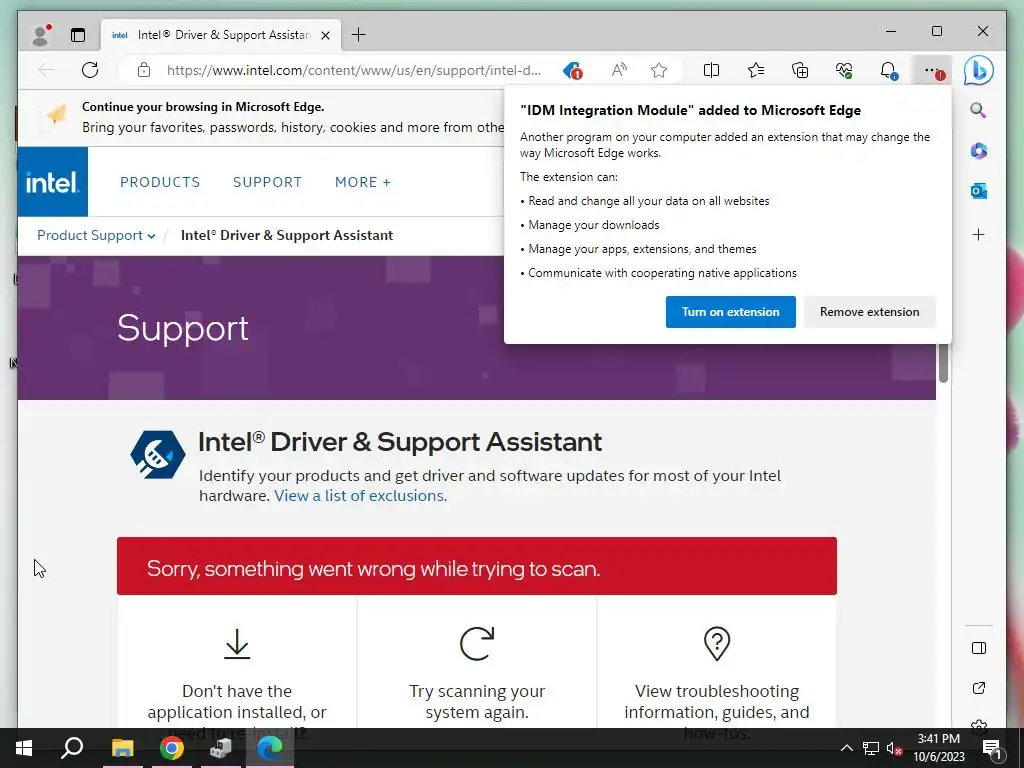Expand the MORE + menu
The height and width of the screenshot is (768, 1024).
click(362, 182)
